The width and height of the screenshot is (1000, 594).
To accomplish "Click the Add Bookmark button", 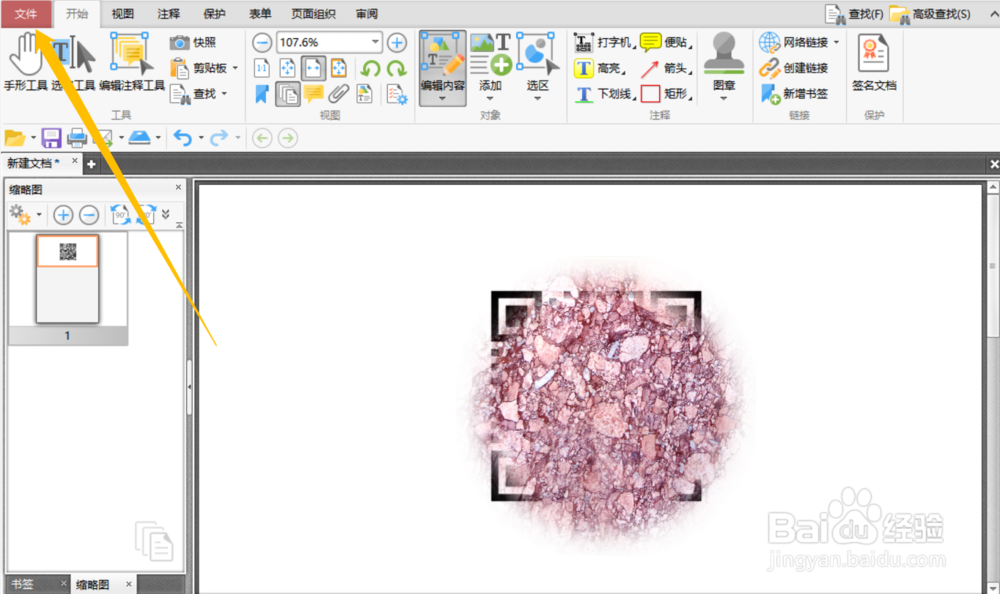I will coord(794,94).
